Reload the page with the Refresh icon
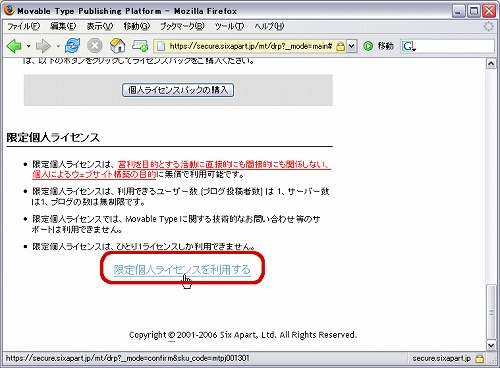The width and height of the screenshot is (500, 368). point(72,46)
